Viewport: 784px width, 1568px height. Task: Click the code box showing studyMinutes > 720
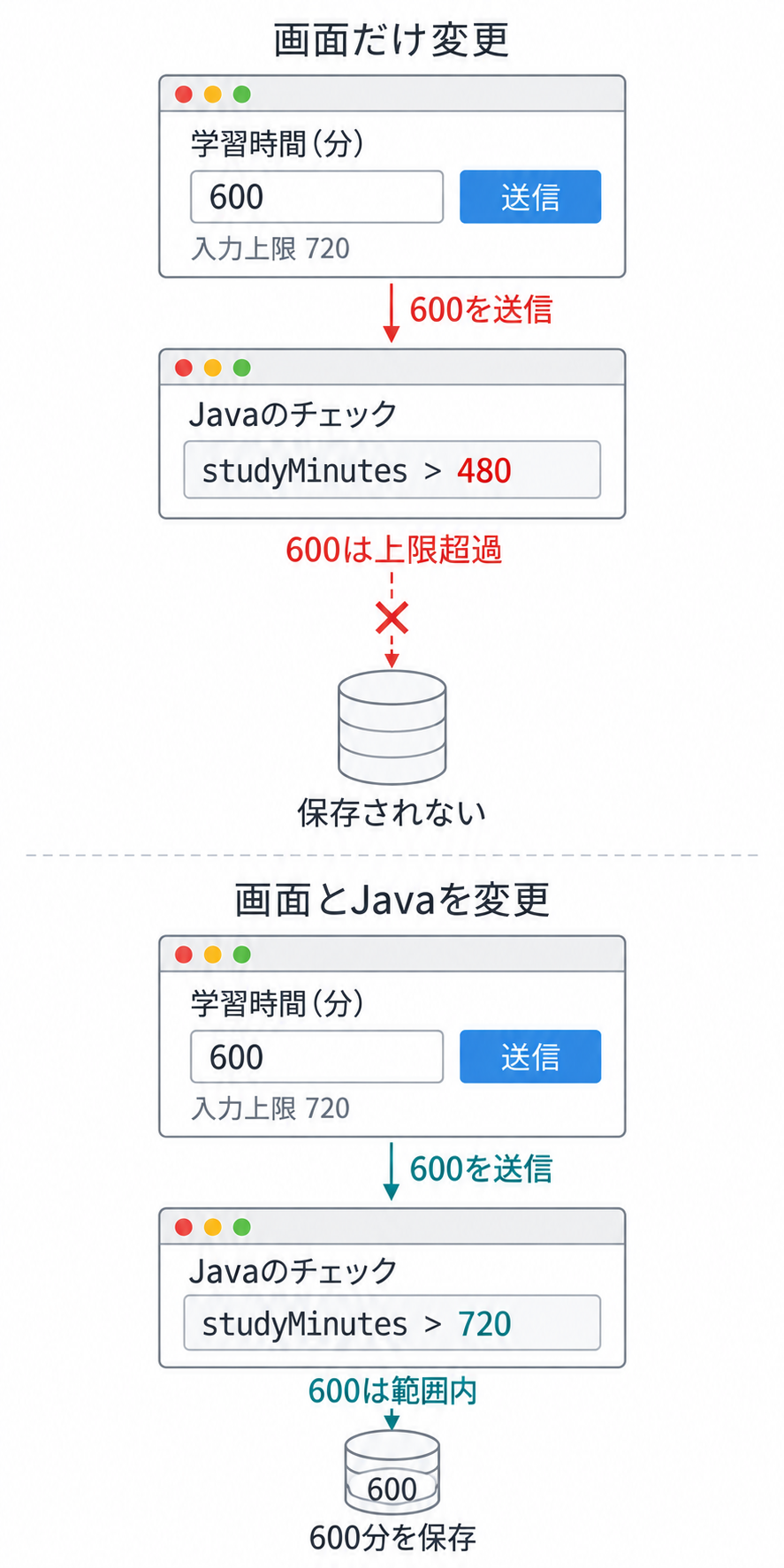(392, 1323)
